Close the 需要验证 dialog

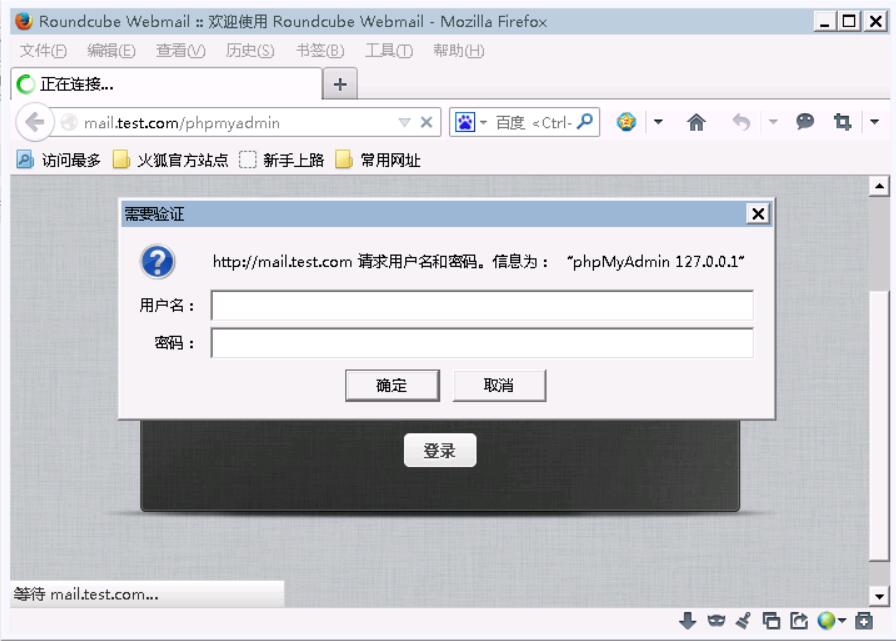coord(758,214)
